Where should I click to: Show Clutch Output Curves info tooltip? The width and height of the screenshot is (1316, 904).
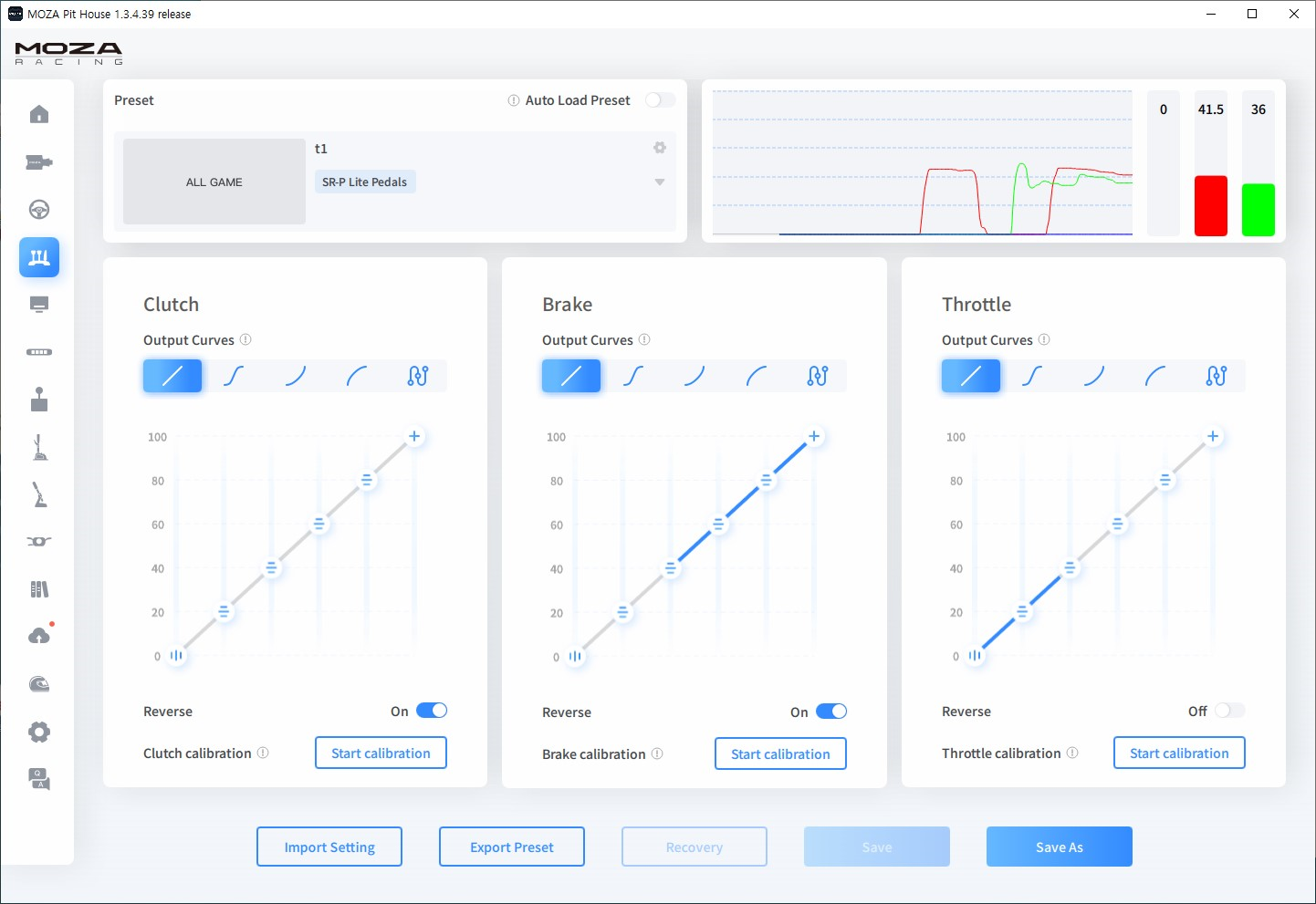coord(245,339)
